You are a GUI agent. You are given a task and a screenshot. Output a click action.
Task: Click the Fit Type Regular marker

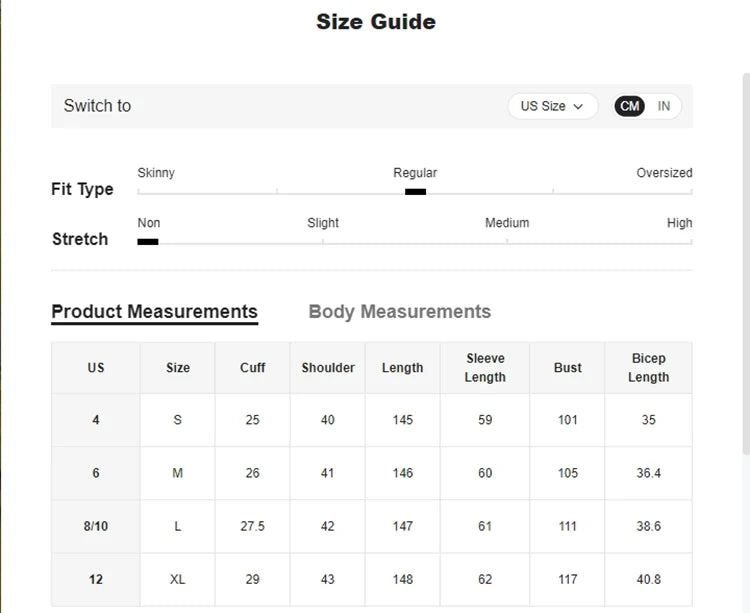point(415,191)
